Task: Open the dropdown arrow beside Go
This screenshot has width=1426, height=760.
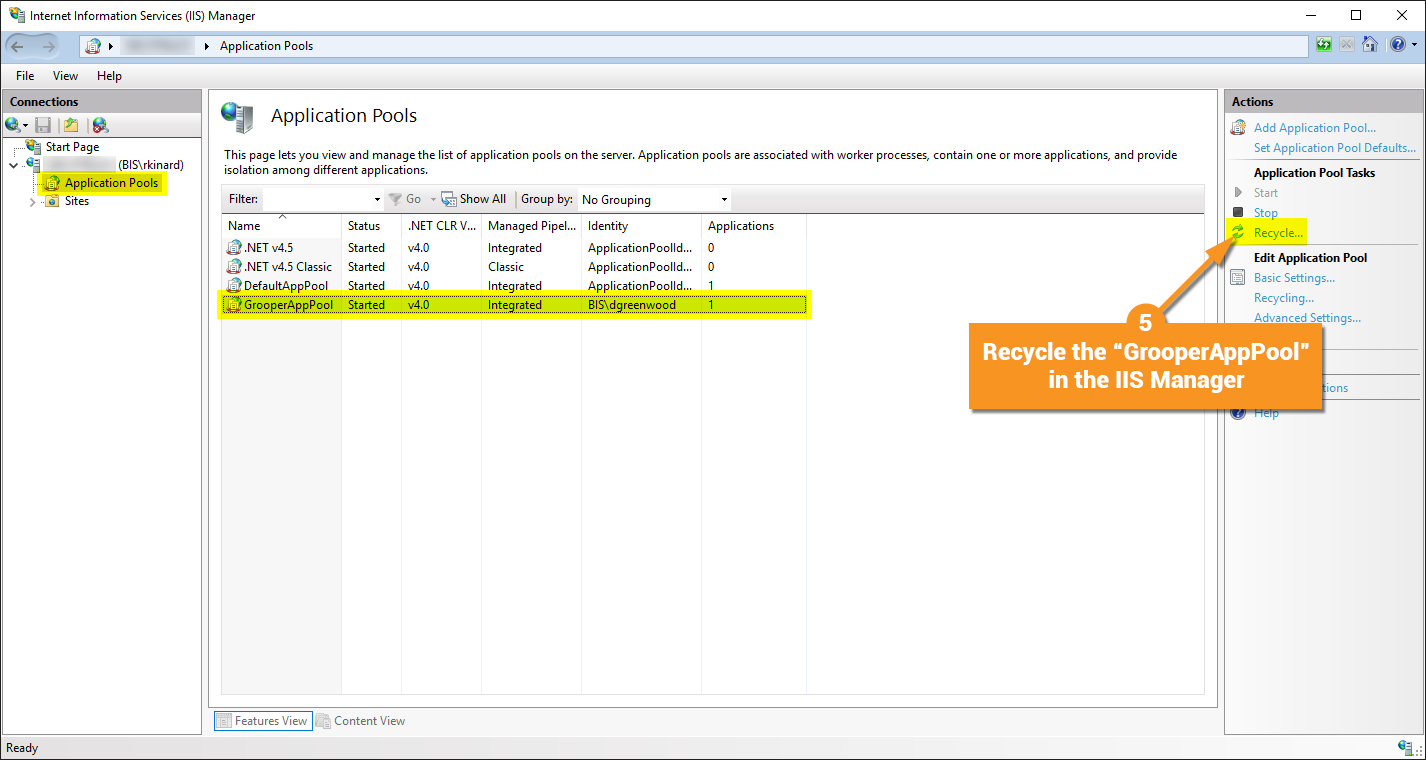Action: 433,200
